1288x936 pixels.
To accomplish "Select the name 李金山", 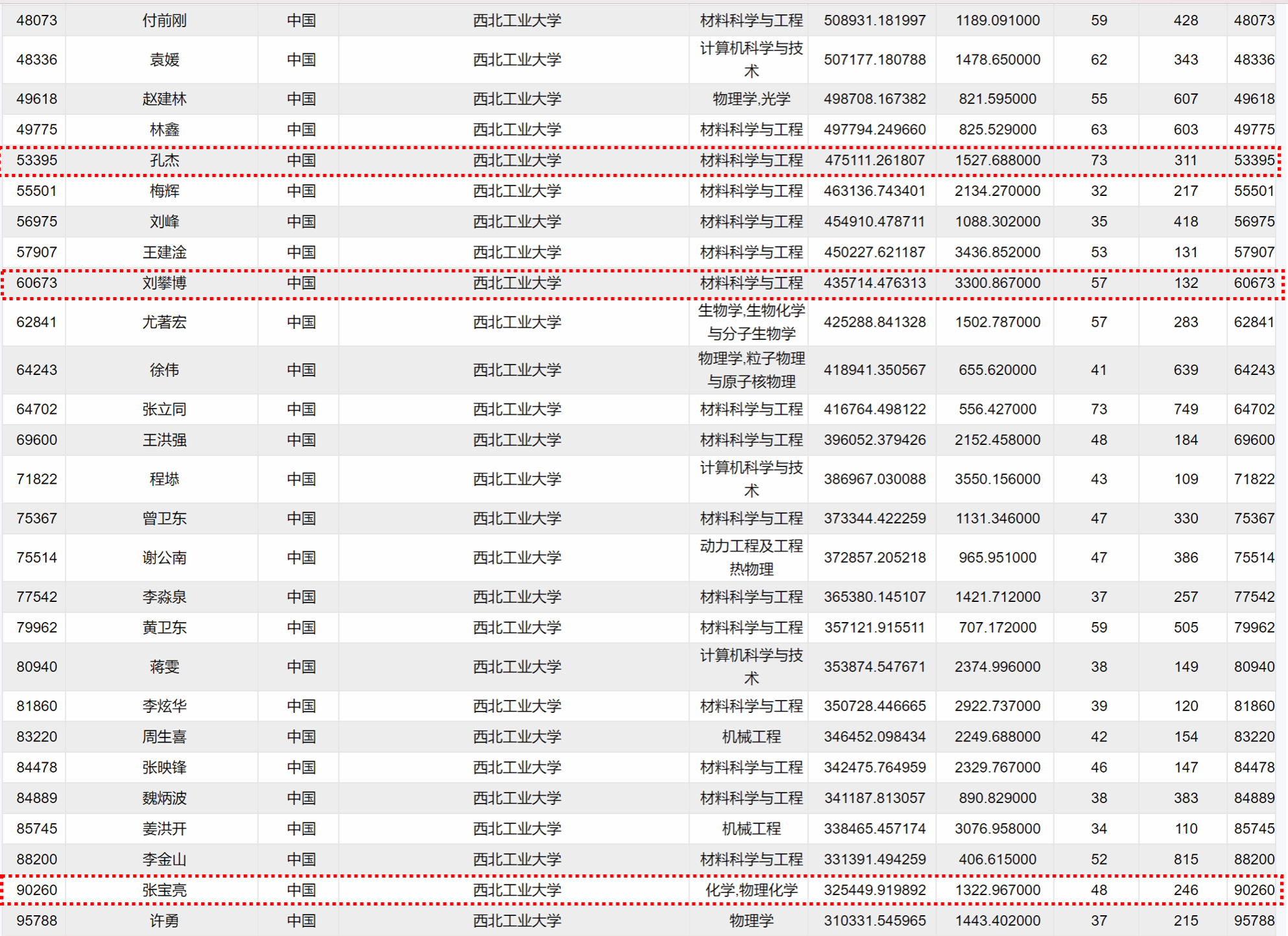I will 164,859.
